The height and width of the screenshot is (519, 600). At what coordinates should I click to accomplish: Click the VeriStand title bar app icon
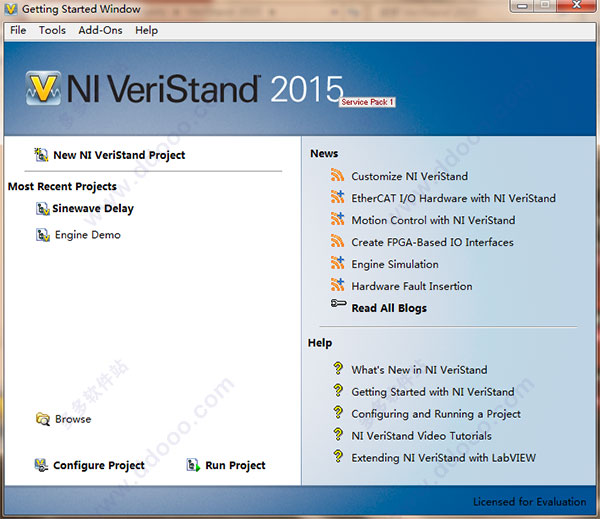(11, 9)
